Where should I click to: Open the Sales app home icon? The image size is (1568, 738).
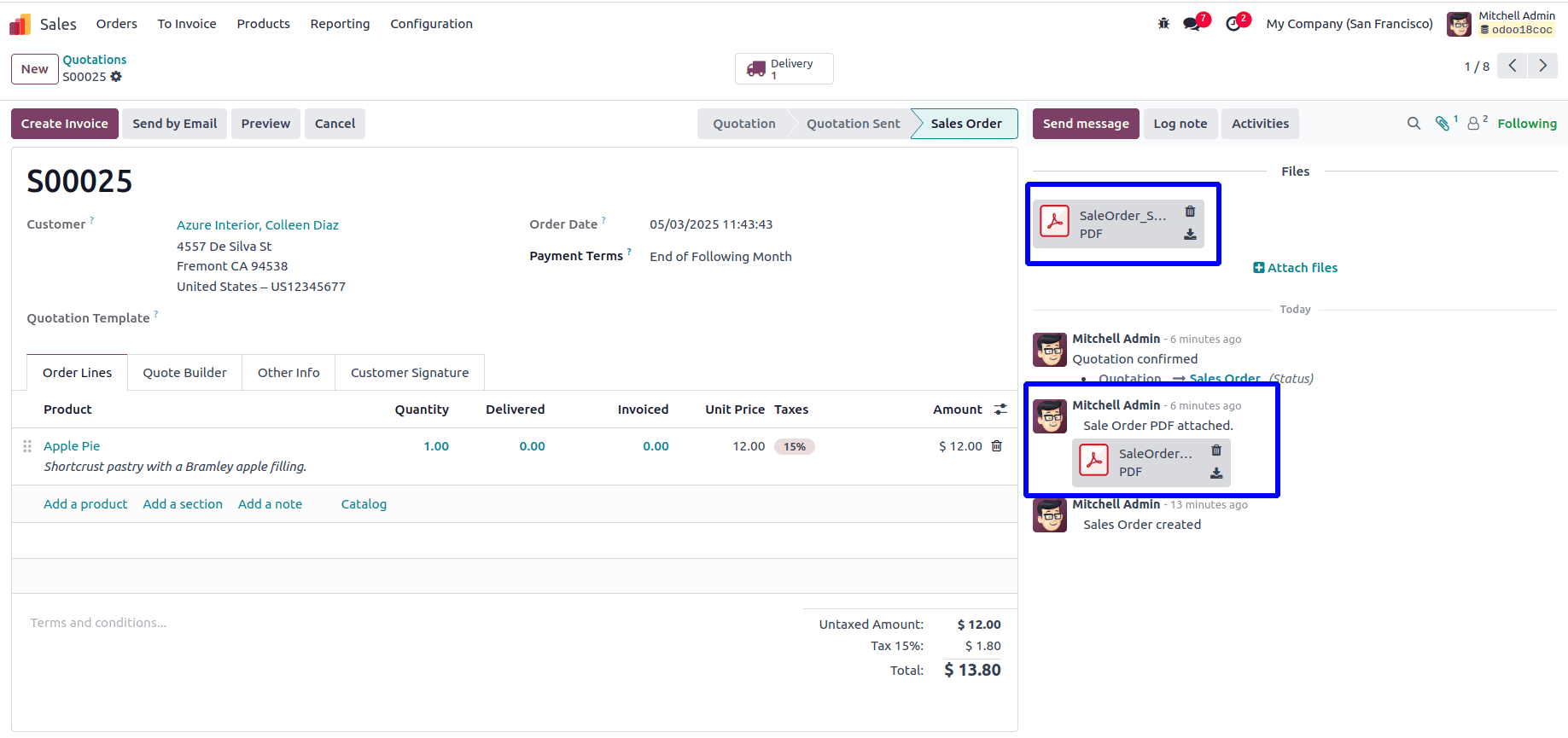(x=20, y=24)
